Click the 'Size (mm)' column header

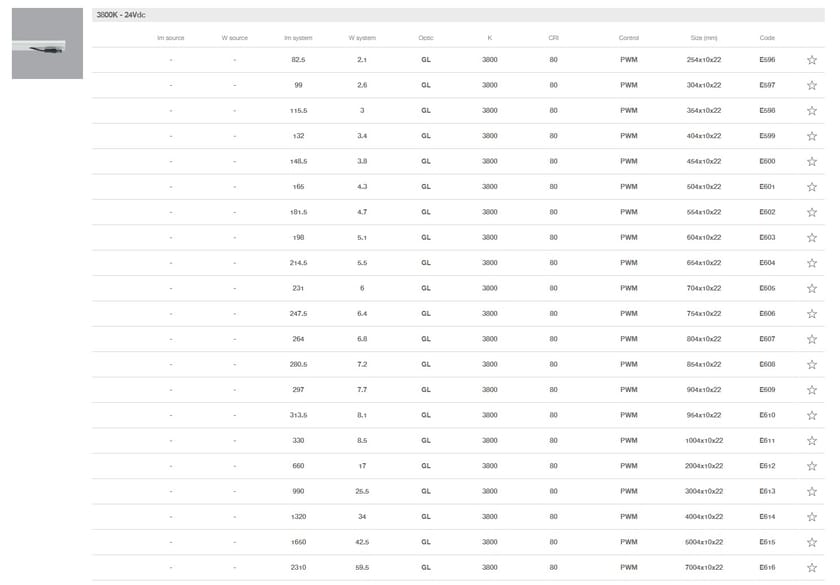[704, 38]
